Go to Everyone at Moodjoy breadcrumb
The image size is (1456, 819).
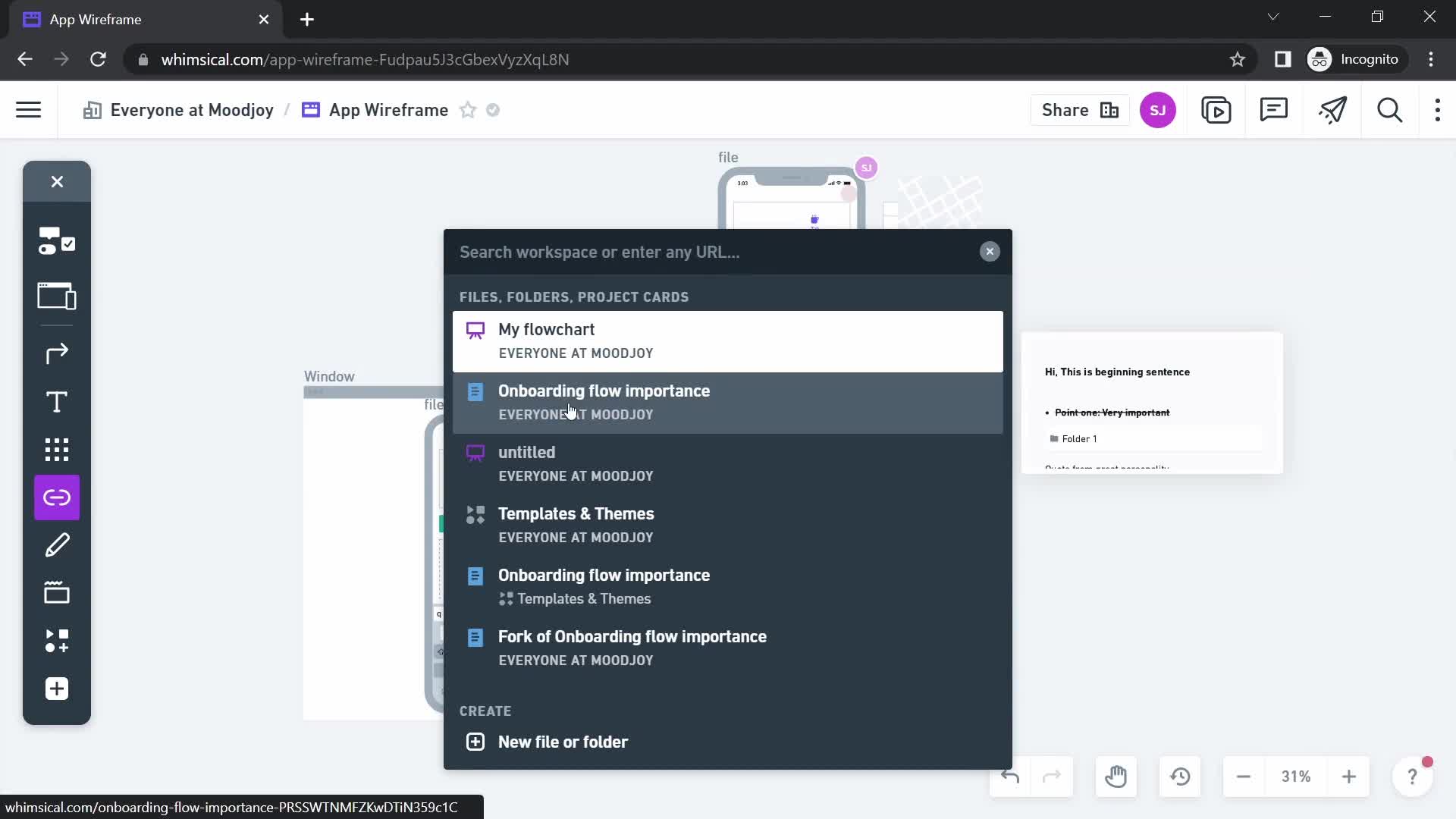point(178,110)
